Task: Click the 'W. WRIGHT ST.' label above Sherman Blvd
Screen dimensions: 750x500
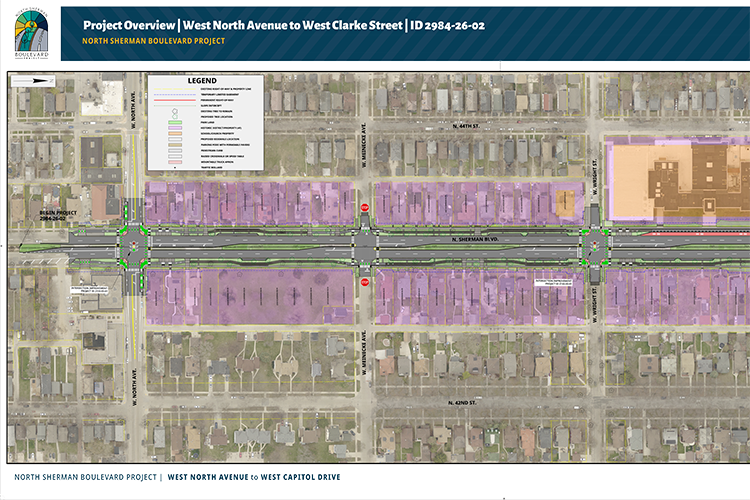Action: (x=596, y=177)
